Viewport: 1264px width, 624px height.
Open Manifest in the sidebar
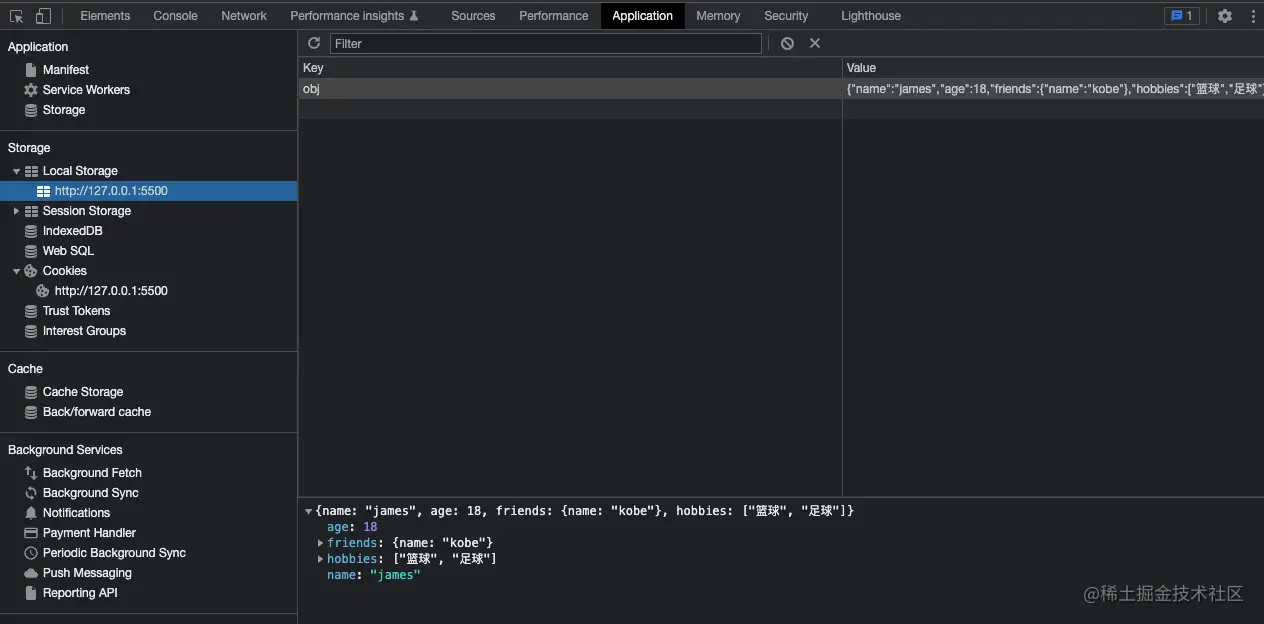tap(66, 70)
